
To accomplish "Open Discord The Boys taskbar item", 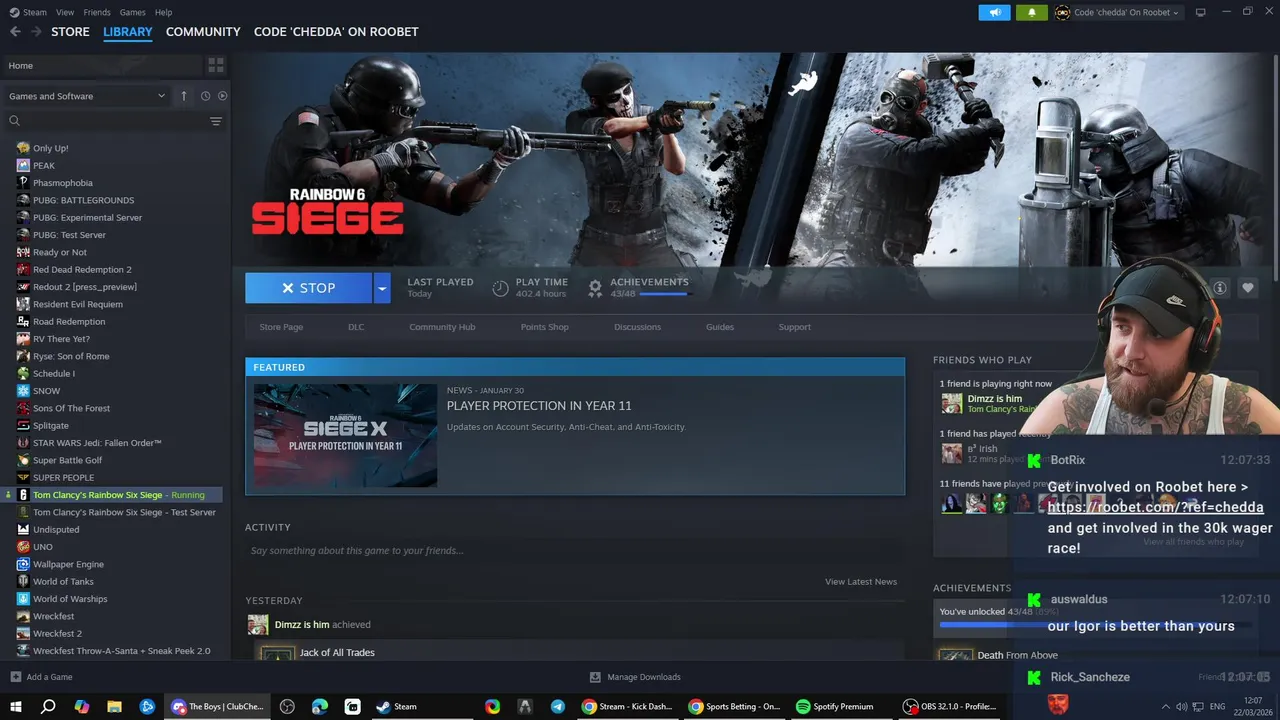I will (218, 706).
